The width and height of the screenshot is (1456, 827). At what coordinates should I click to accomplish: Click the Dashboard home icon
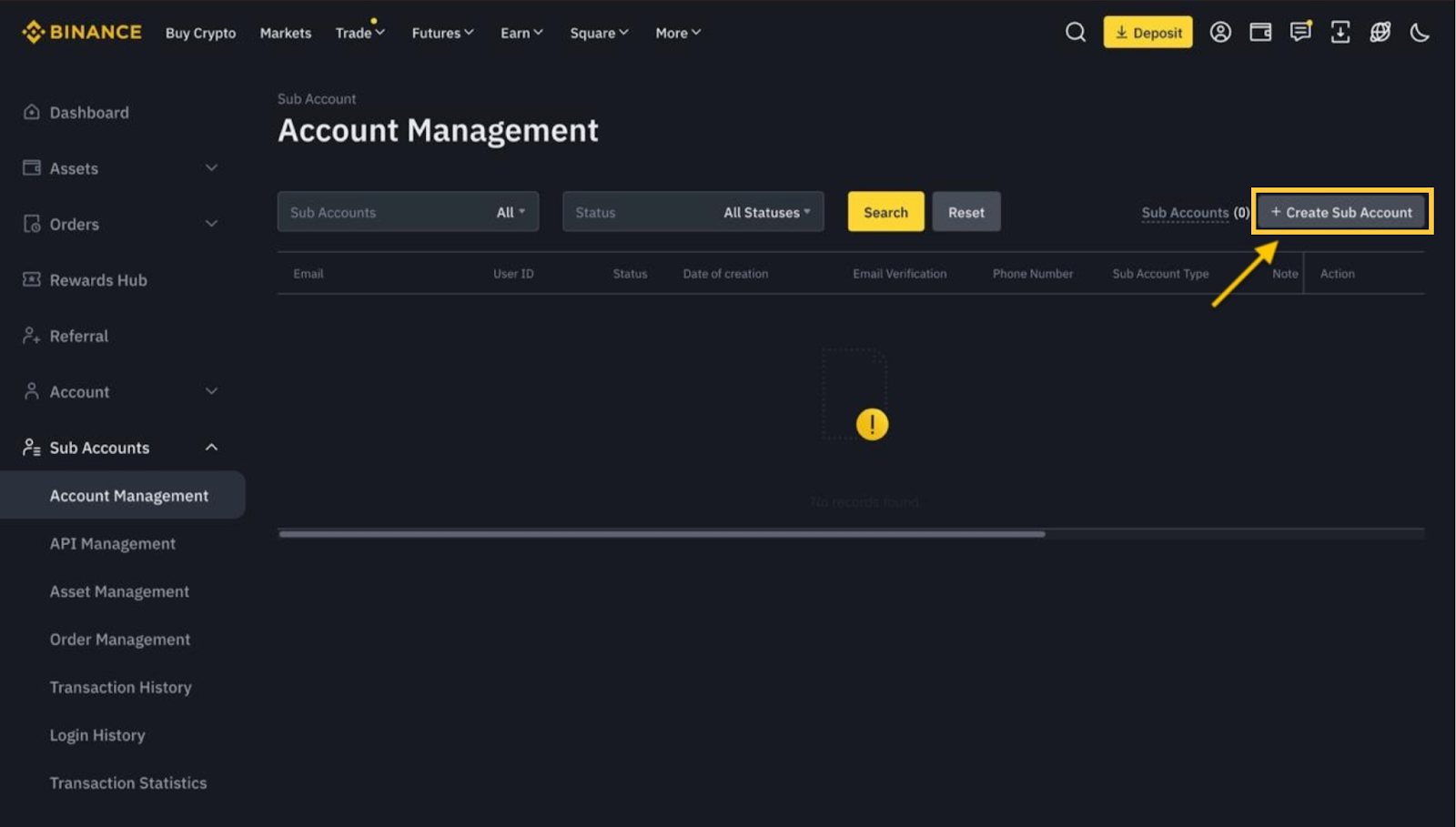tap(31, 112)
